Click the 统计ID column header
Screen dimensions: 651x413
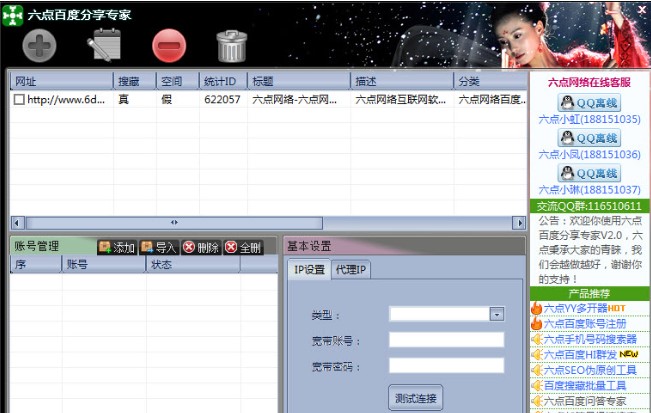point(223,81)
